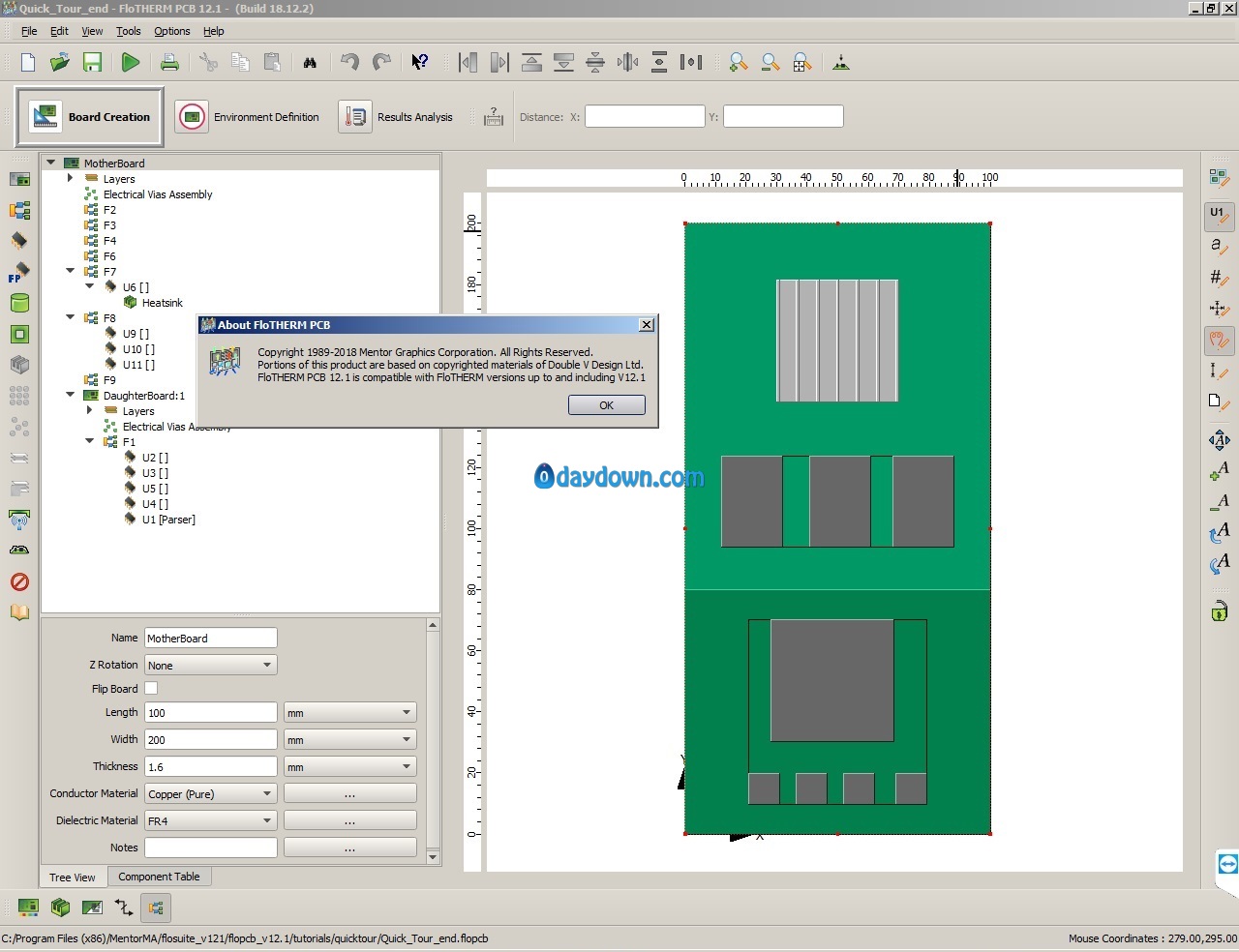Open the Edit menu
The image size is (1239, 952).
59,31
